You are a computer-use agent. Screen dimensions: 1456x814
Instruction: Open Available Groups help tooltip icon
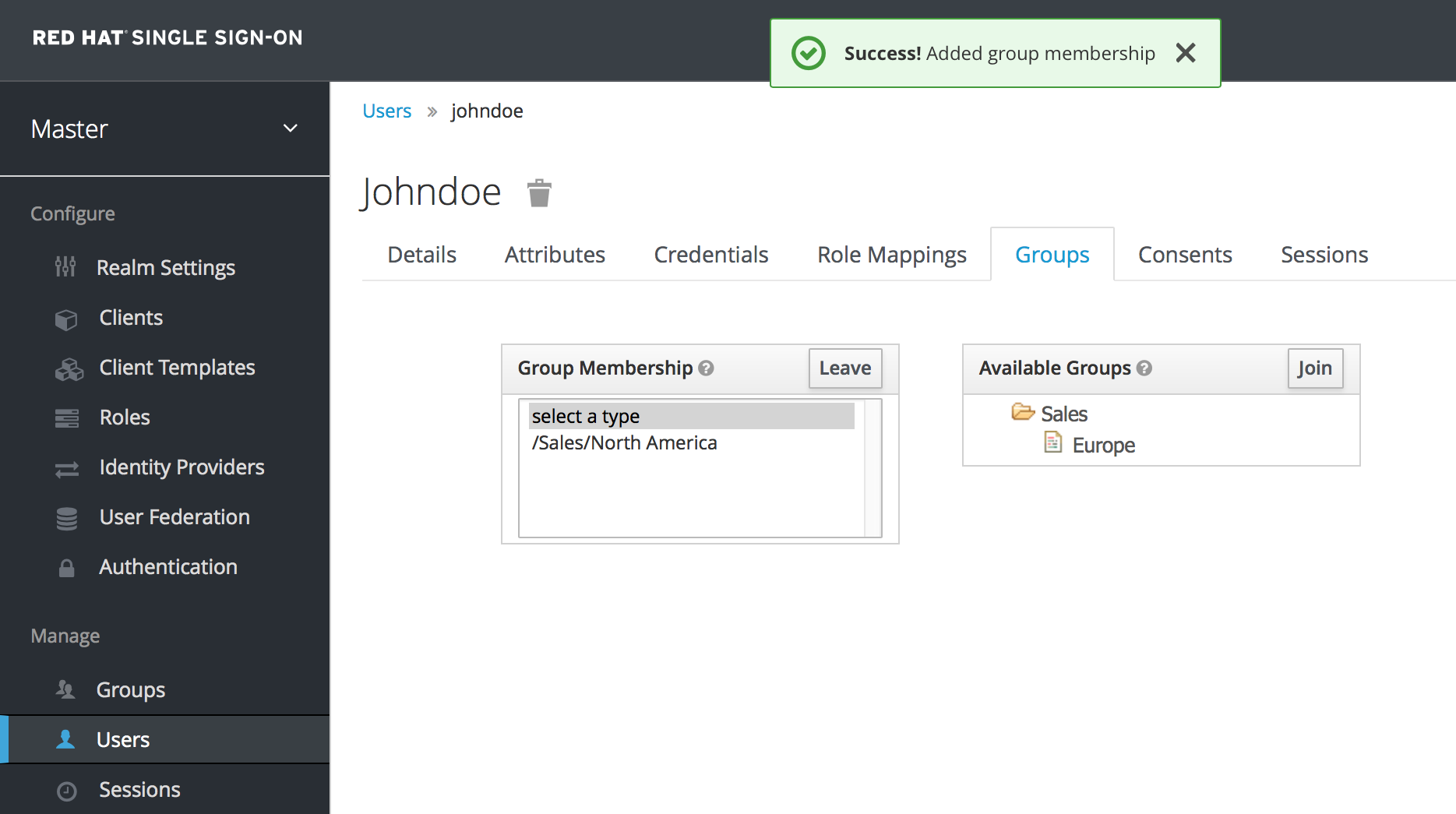[1144, 368]
